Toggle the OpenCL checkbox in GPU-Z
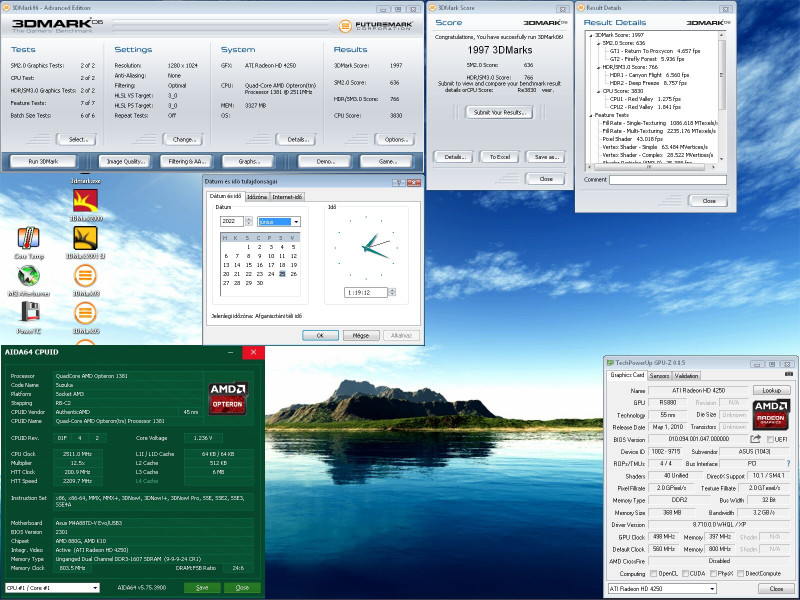 pos(653,573)
